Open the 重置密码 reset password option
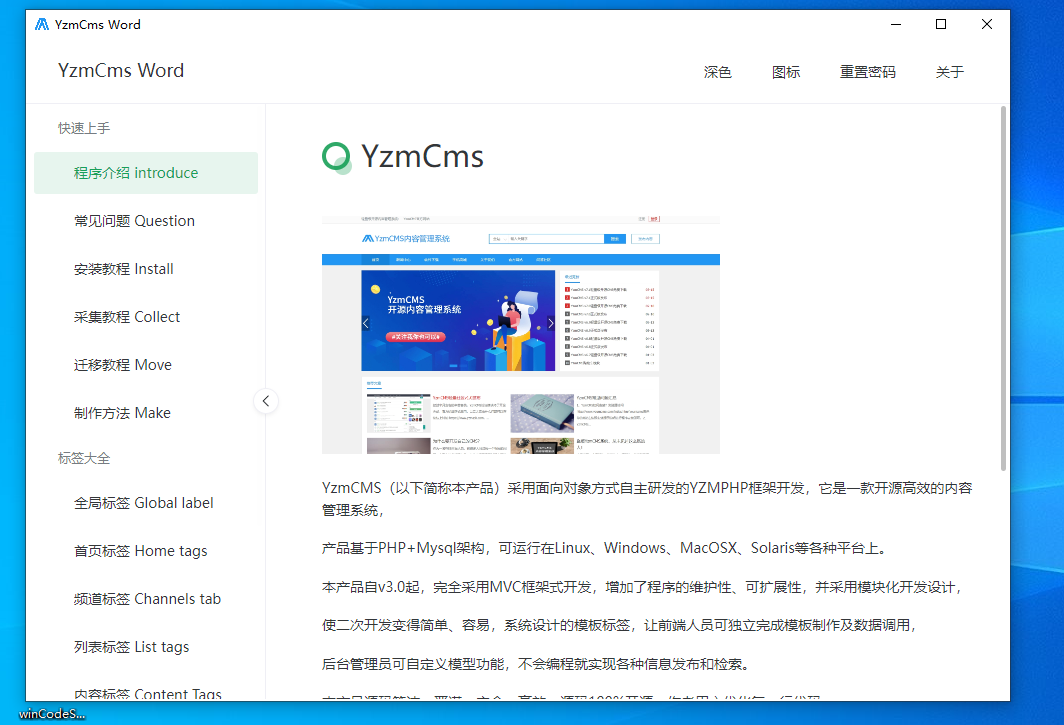1064x725 pixels. click(867, 72)
